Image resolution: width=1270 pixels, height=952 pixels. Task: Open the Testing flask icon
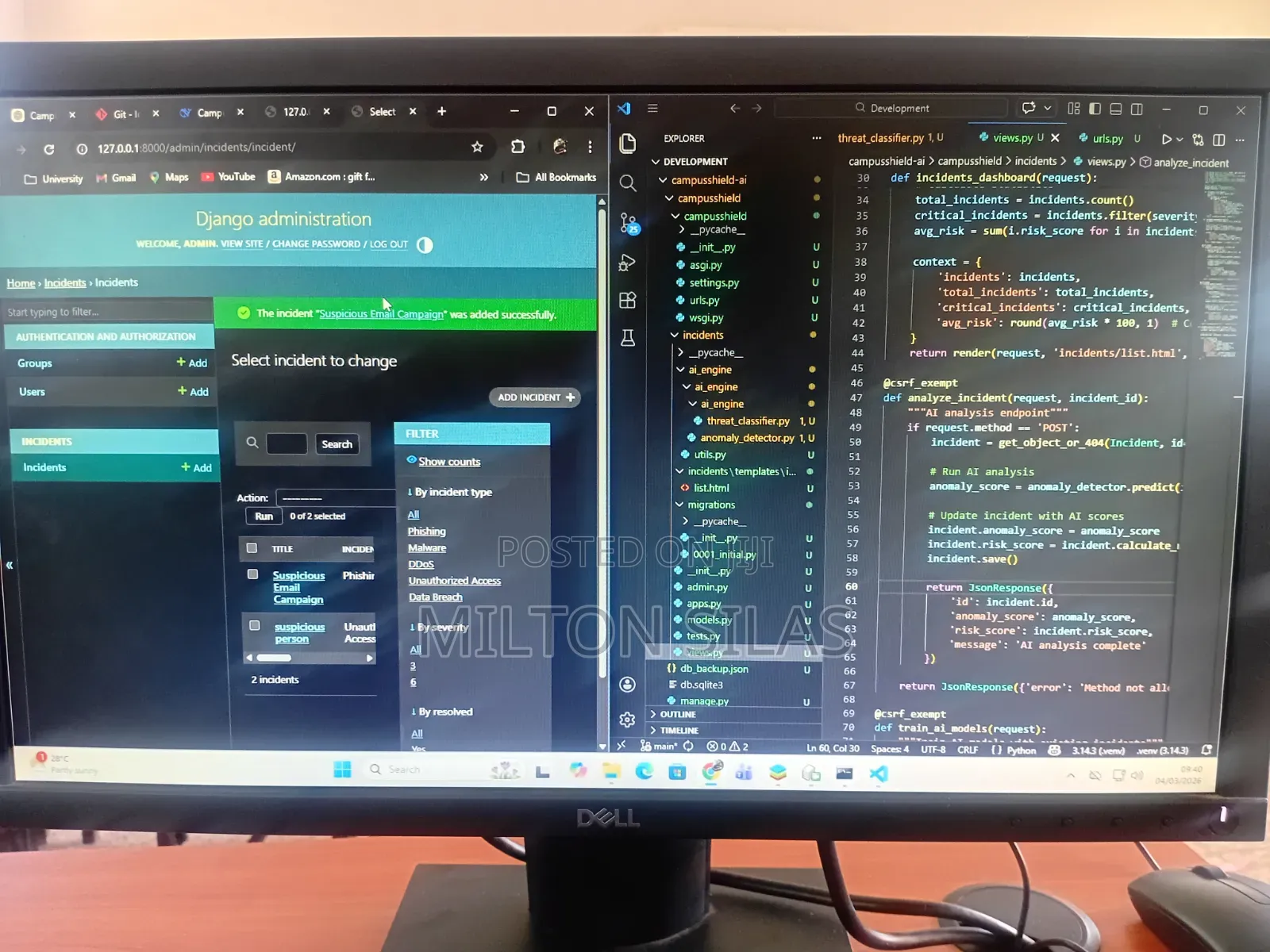628,338
